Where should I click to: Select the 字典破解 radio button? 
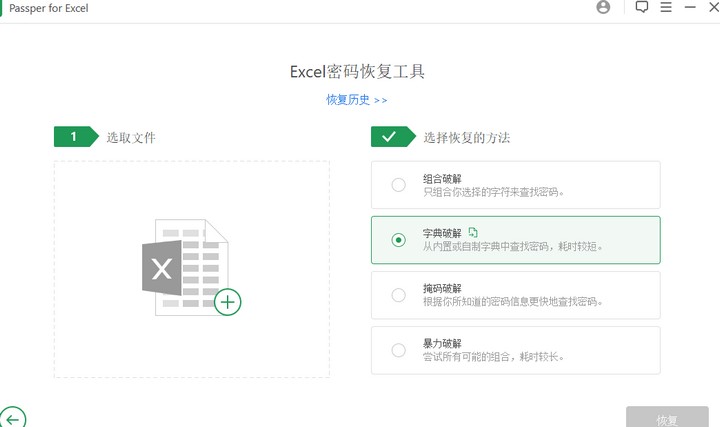click(x=399, y=240)
